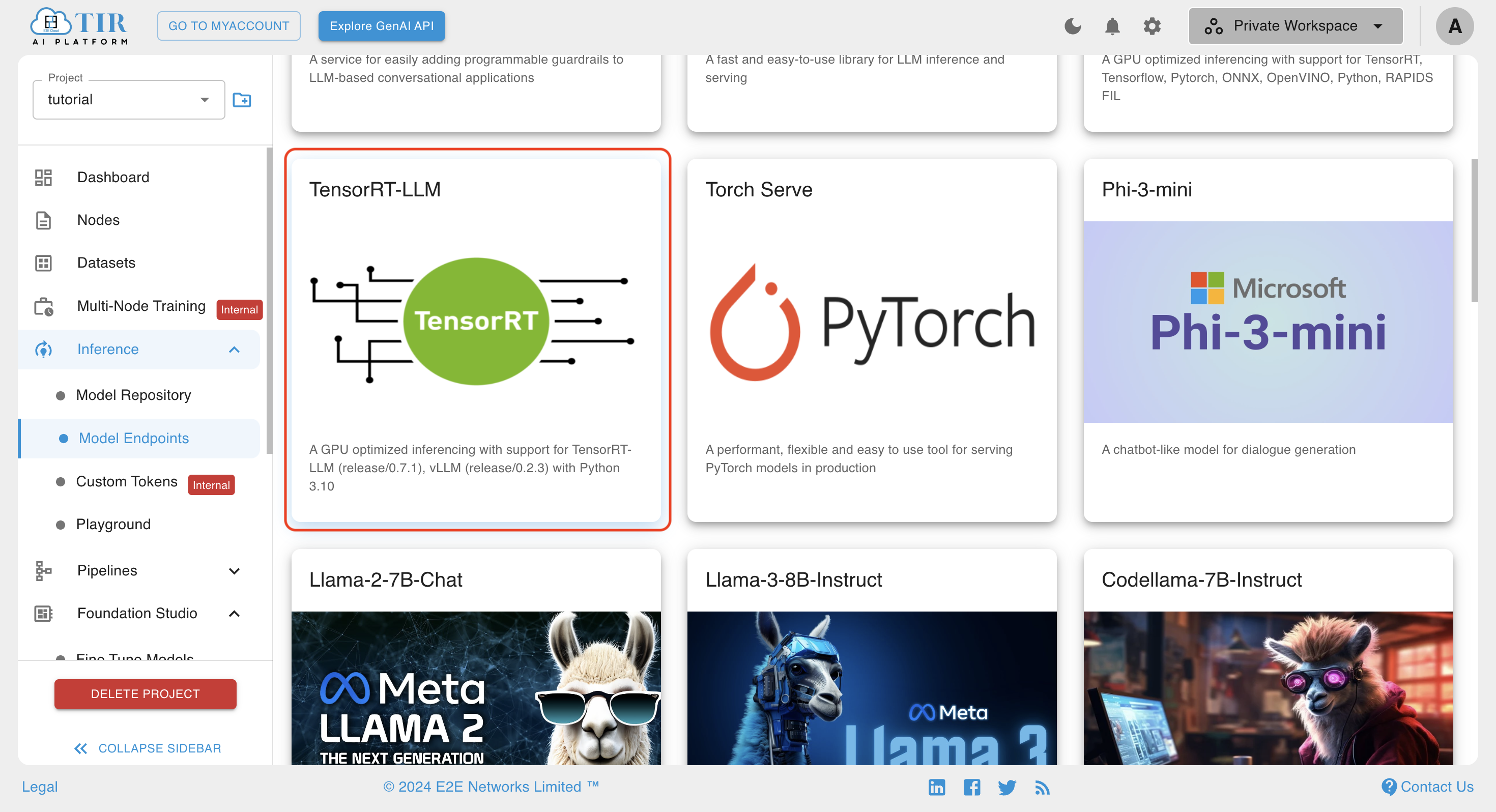This screenshot has height=812, width=1496.
Task: Open the LinkedIn footer icon
Action: point(937,787)
